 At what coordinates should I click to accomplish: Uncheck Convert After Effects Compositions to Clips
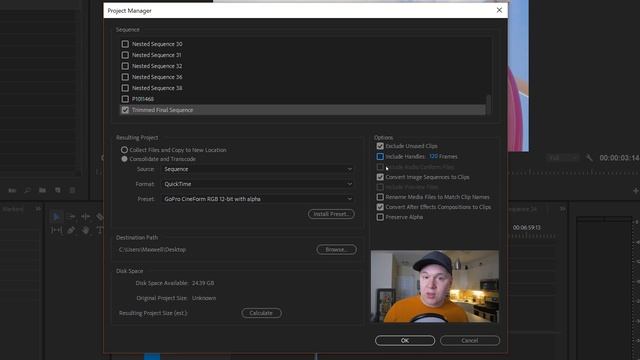tap(380, 207)
